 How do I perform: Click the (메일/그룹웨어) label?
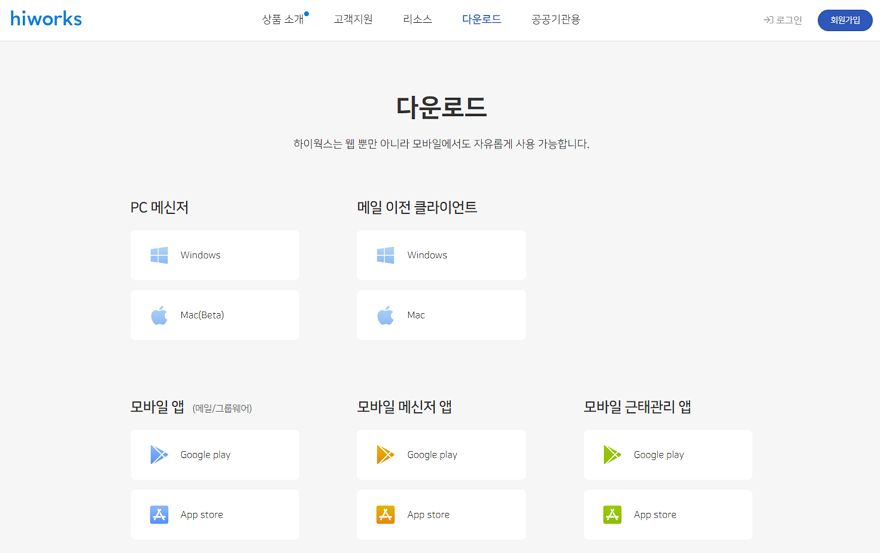click(x=222, y=408)
